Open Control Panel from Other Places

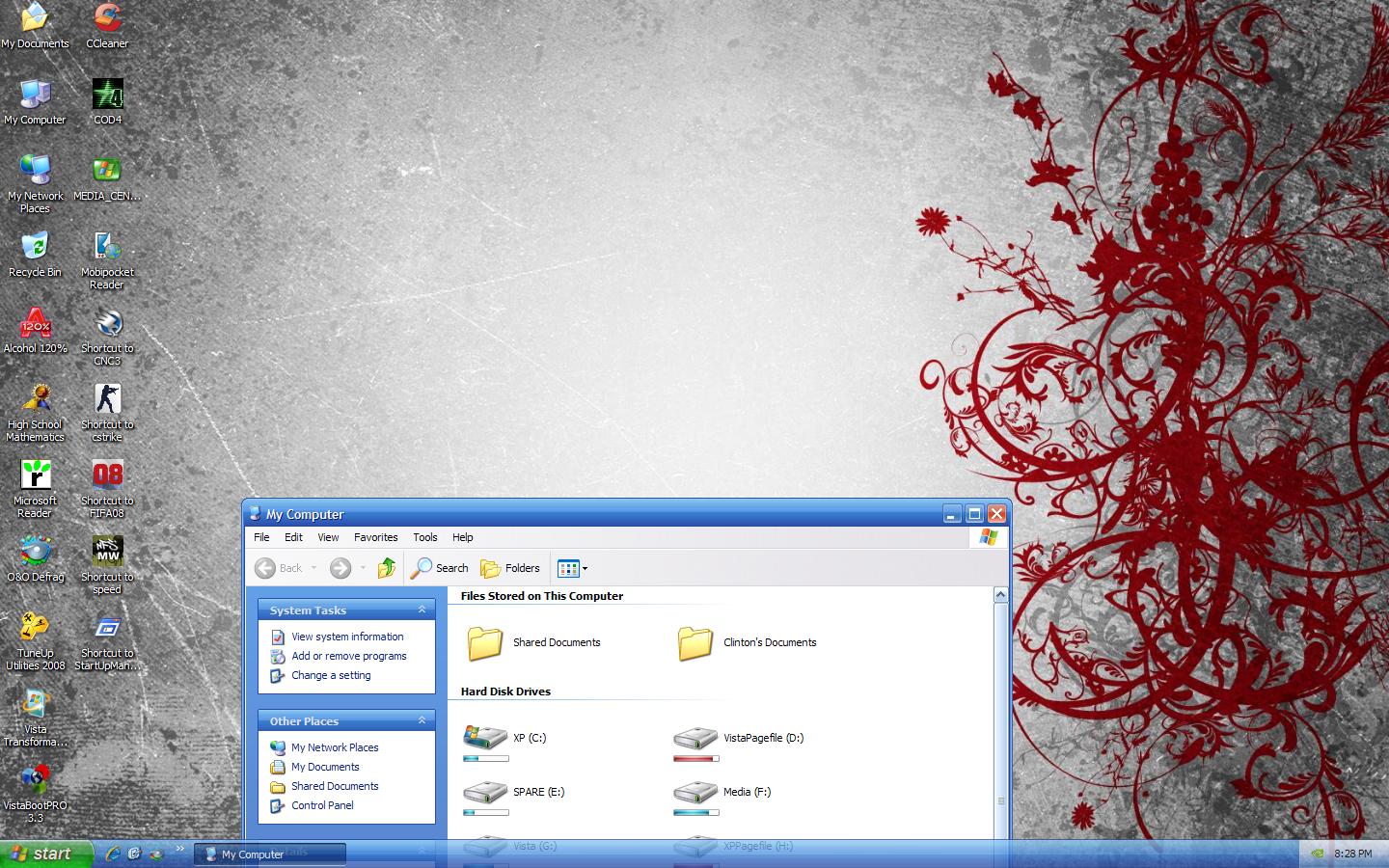321,805
